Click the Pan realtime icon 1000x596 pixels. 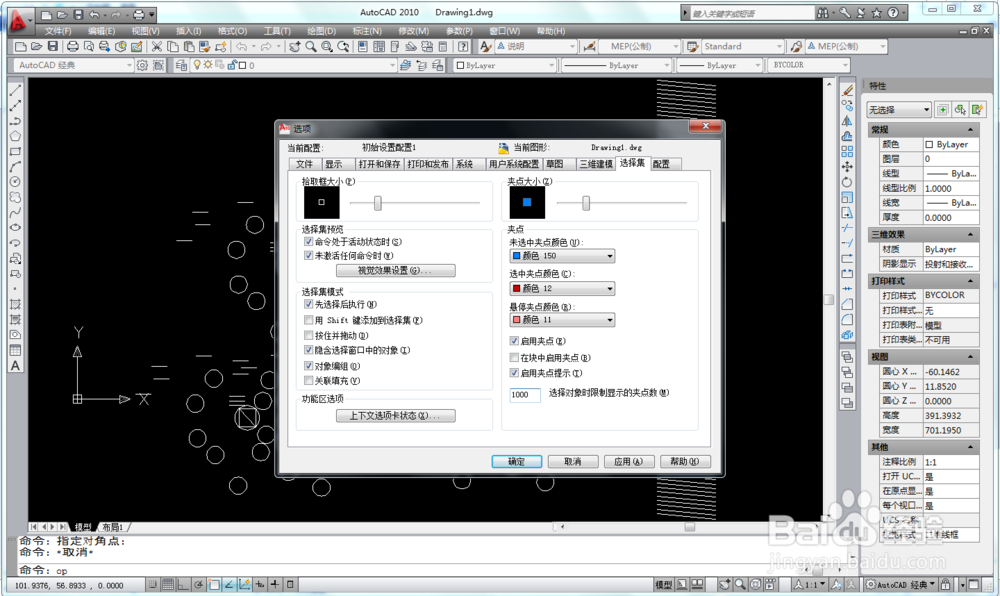click(x=295, y=47)
